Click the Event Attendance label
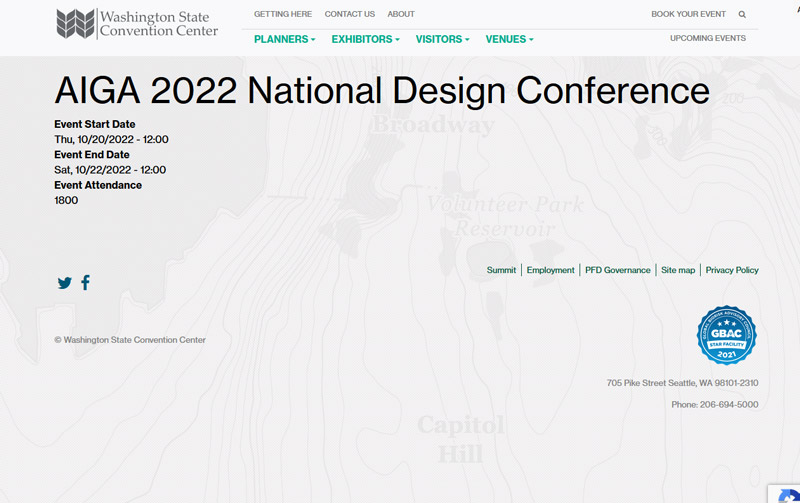This screenshot has width=800, height=503. [x=98, y=185]
